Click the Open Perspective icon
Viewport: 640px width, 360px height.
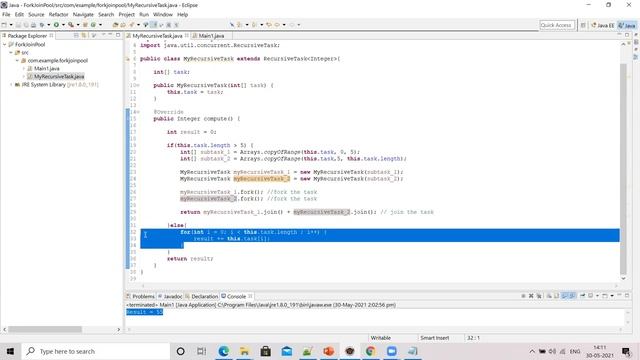583,25
